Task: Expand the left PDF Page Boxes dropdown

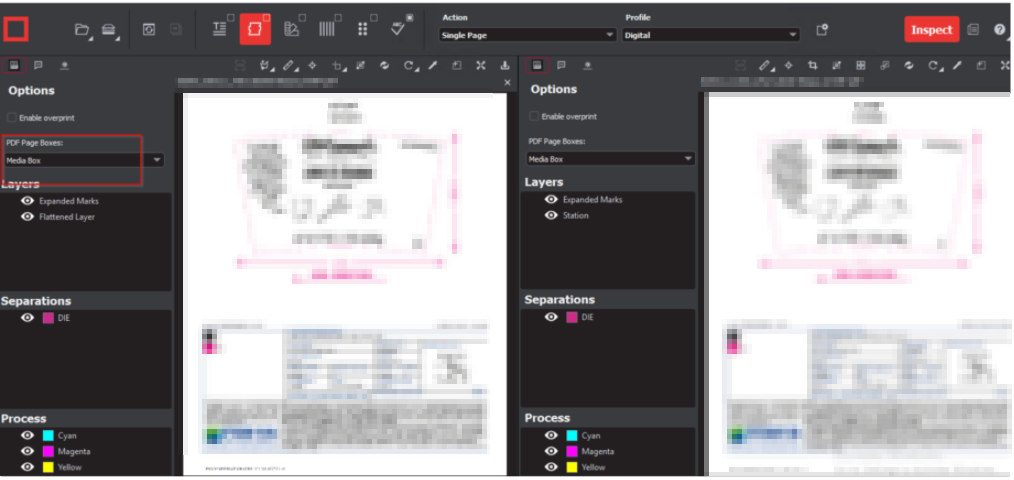Action: [x=157, y=160]
